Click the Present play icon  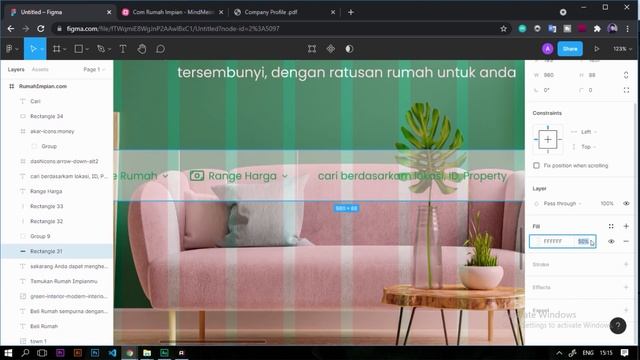596,49
